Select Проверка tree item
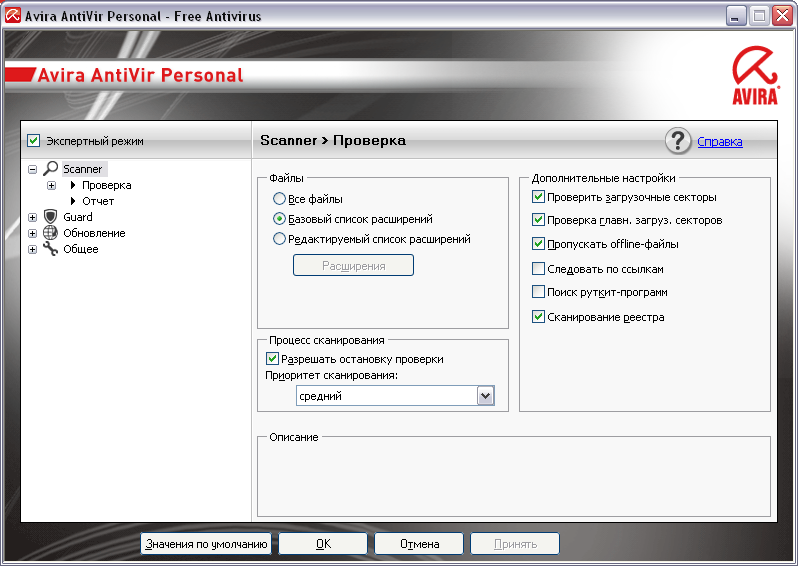This screenshot has height=566, width=798. coord(106,185)
